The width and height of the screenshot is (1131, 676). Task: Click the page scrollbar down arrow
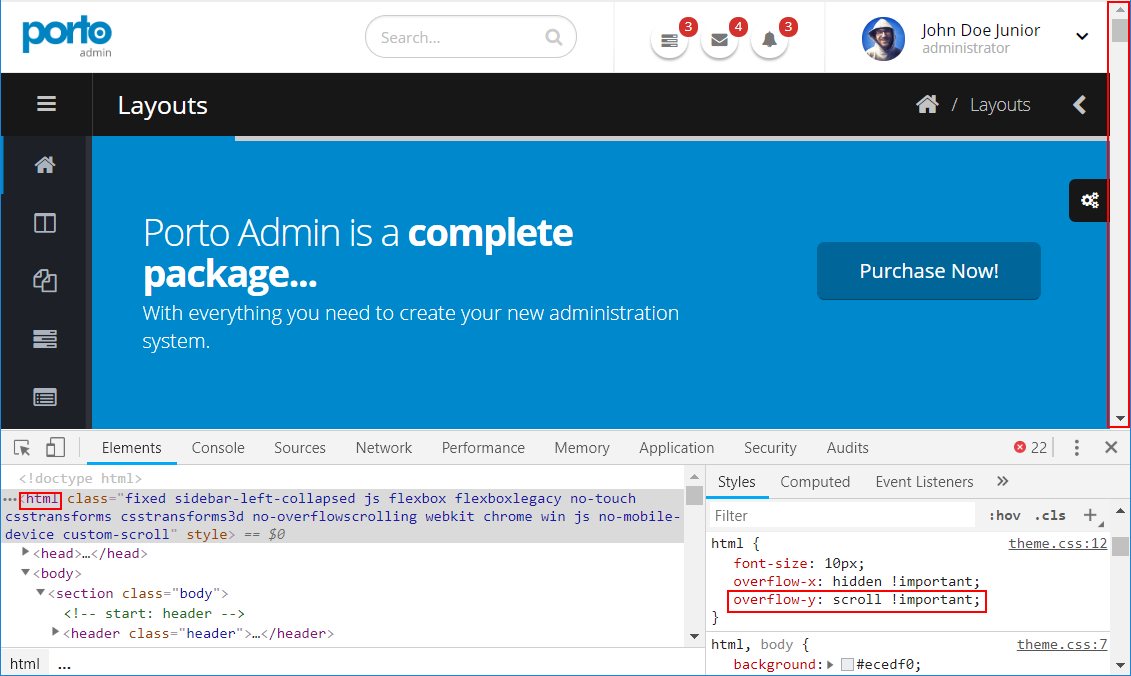click(1120, 418)
